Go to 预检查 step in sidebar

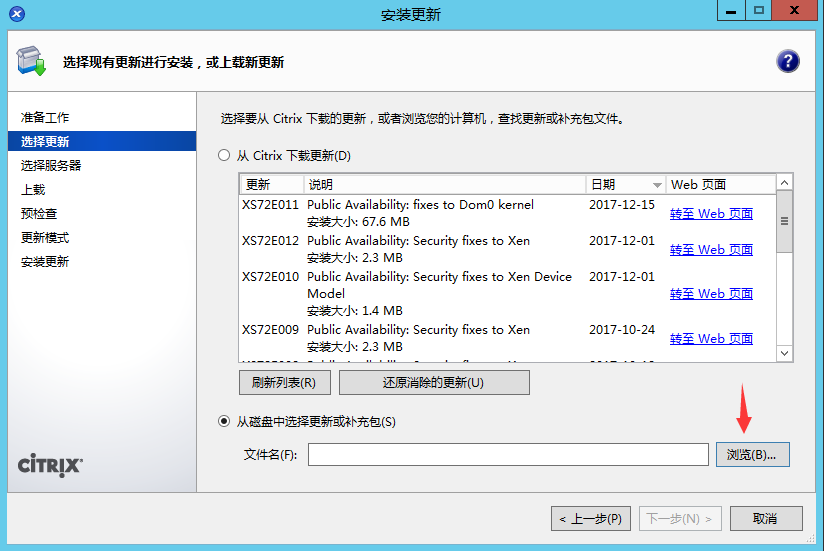click(39, 214)
